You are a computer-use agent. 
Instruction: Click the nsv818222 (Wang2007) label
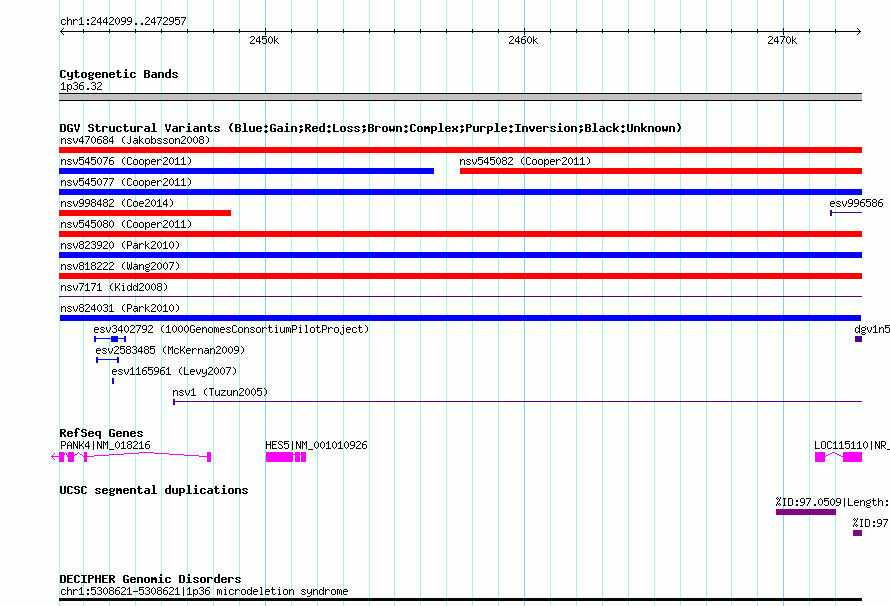pyautogui.click(x=120, y=266)
